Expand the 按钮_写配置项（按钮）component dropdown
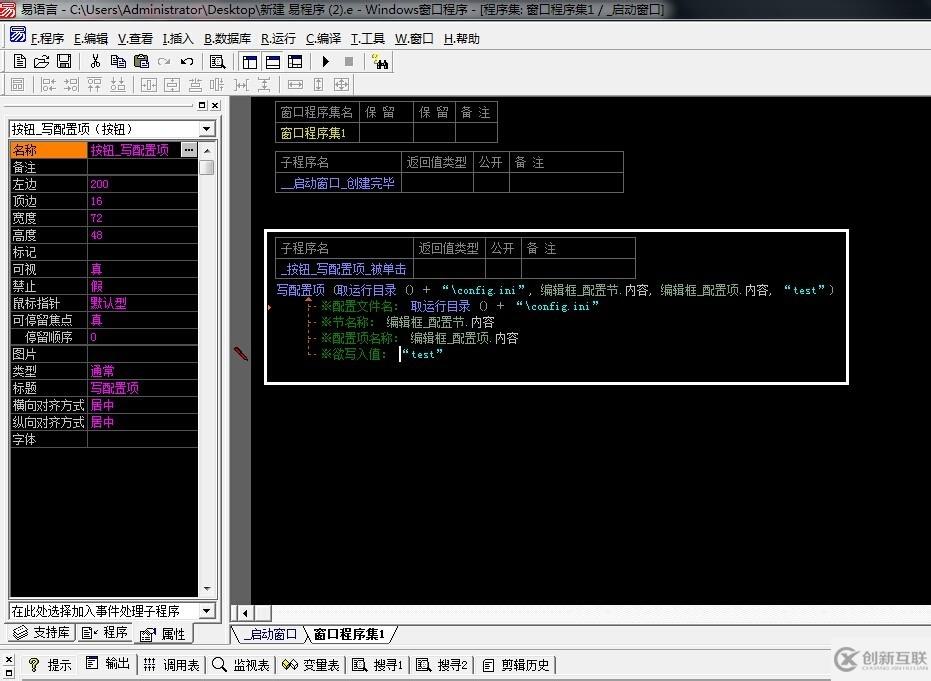The image size is (931, 681). pos(207,129)
